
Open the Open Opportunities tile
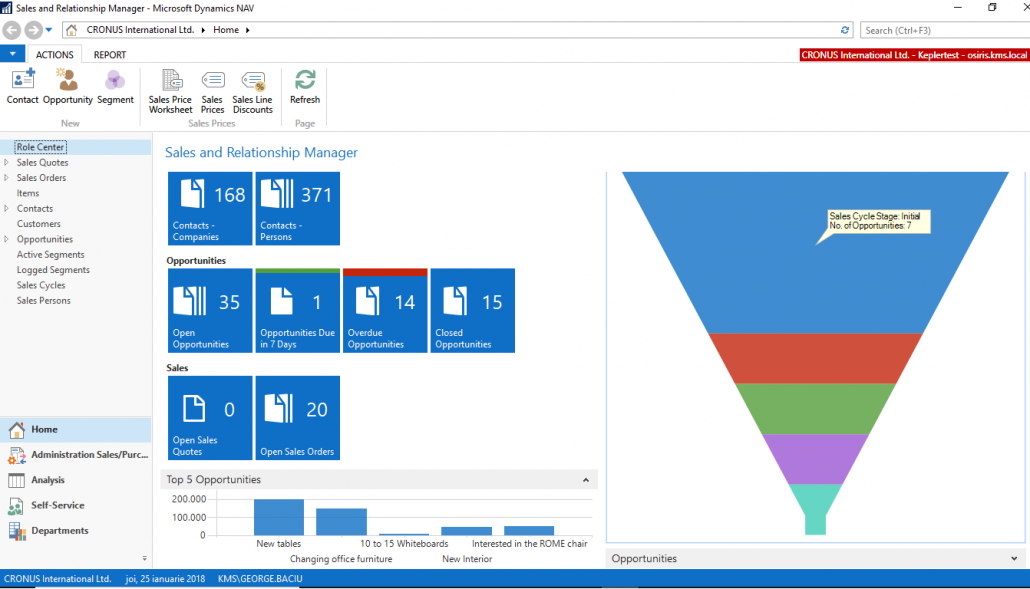tap(210, 311)
